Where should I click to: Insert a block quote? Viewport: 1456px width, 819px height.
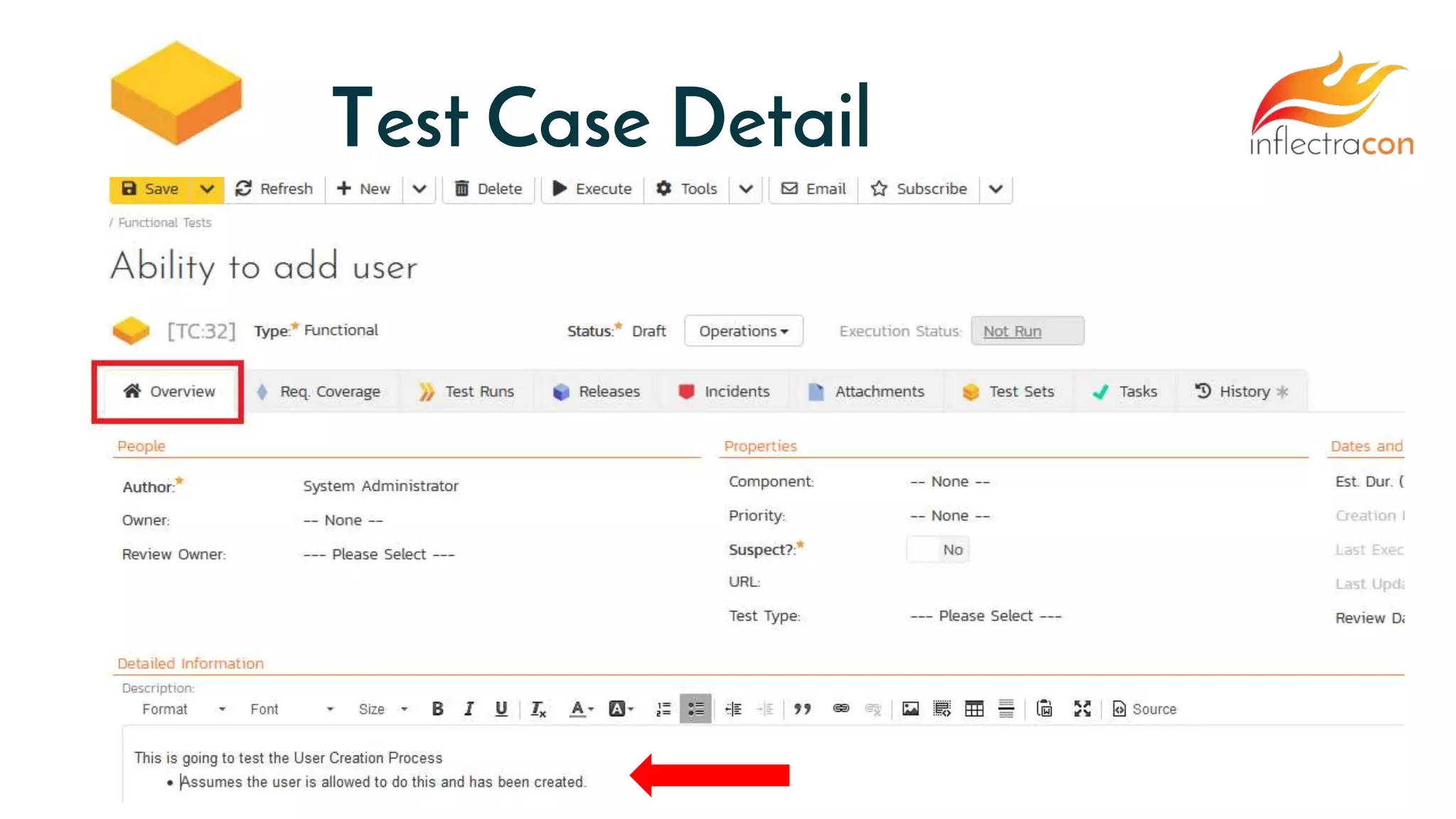(803, 709)
